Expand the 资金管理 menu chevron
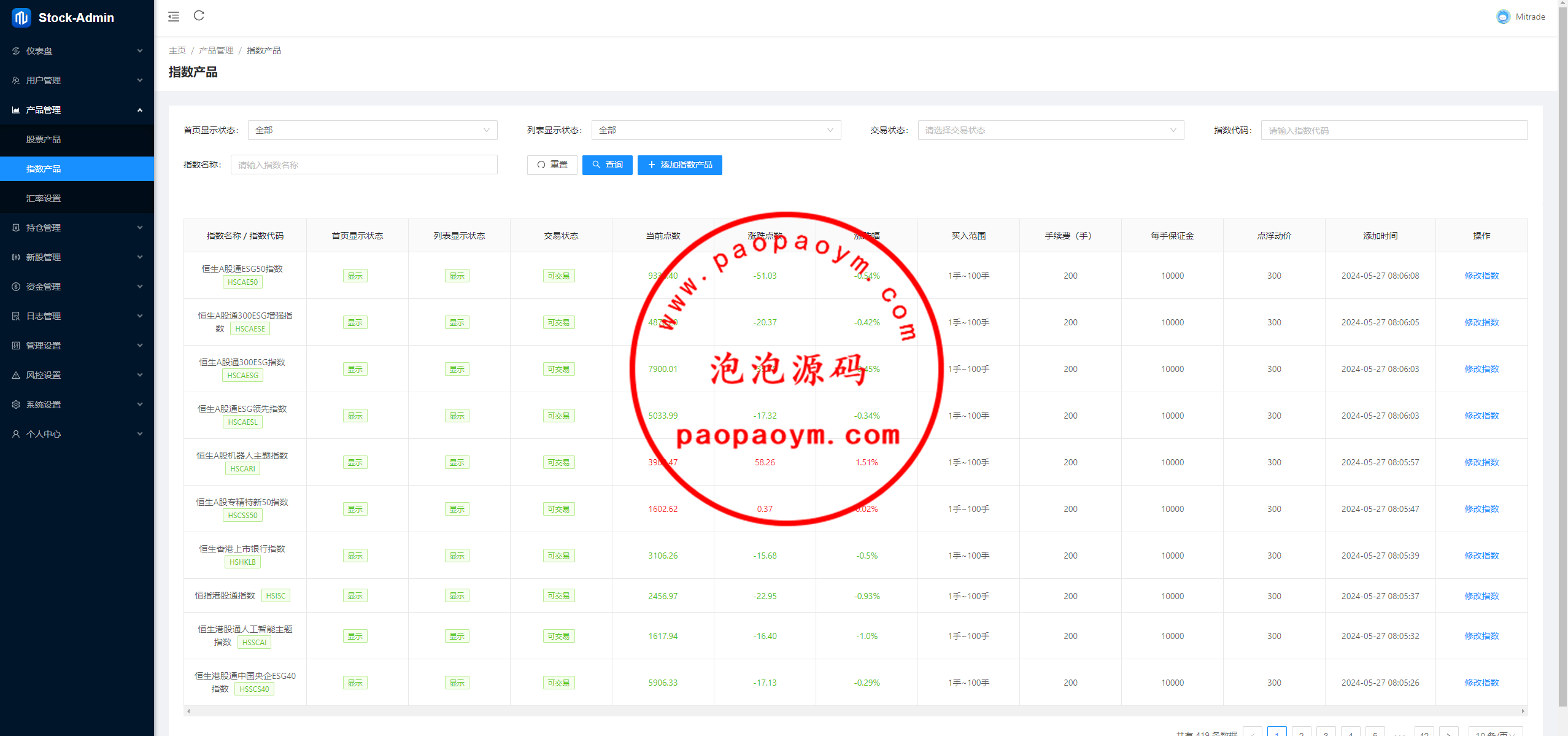This screenshot has height=736, width=1568. tap(140, 287)
